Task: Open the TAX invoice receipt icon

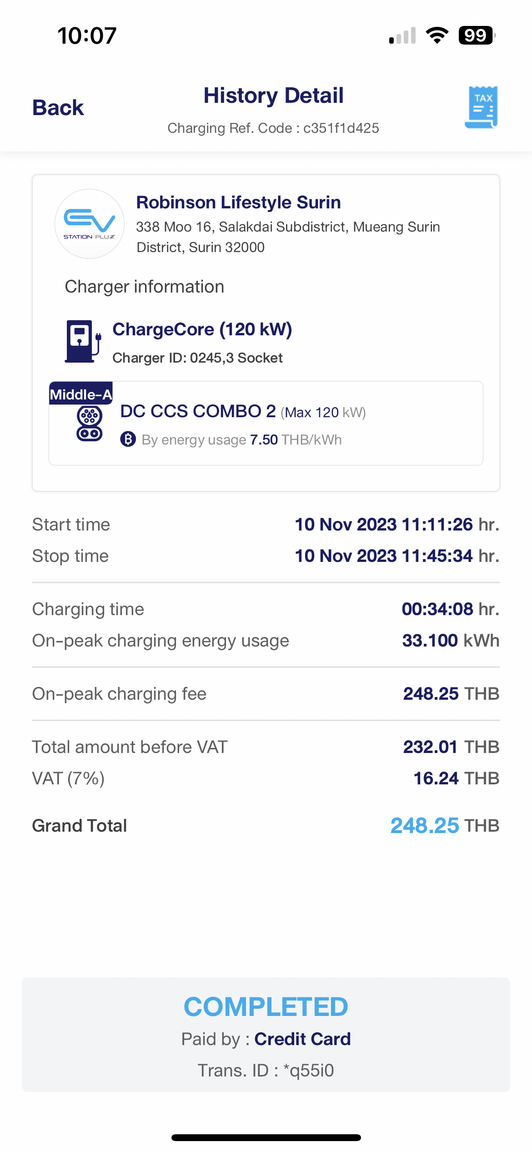Action: coord(481,108)
